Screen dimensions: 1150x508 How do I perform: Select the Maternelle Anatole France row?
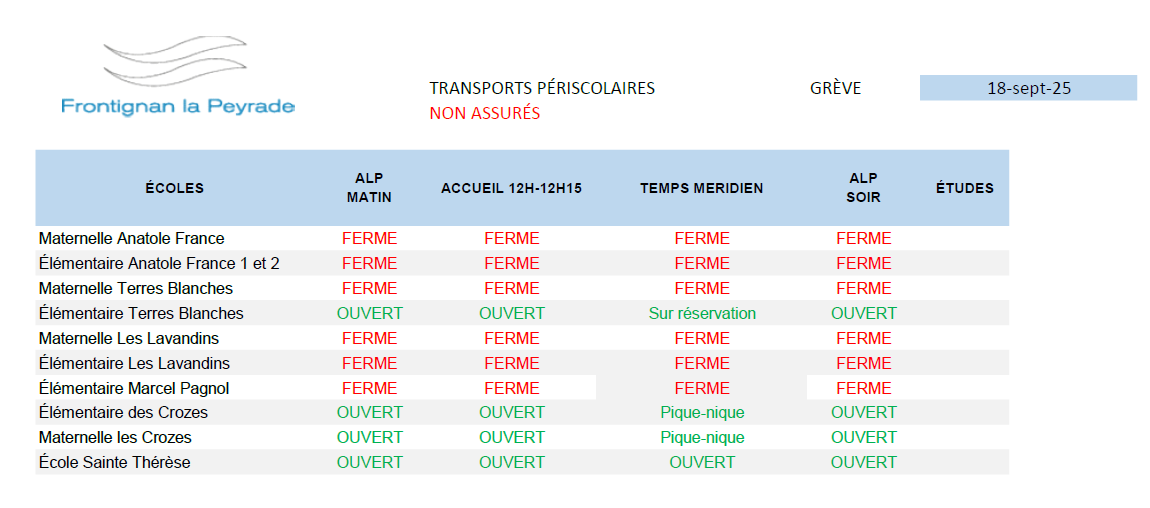[x=131, y=239]
